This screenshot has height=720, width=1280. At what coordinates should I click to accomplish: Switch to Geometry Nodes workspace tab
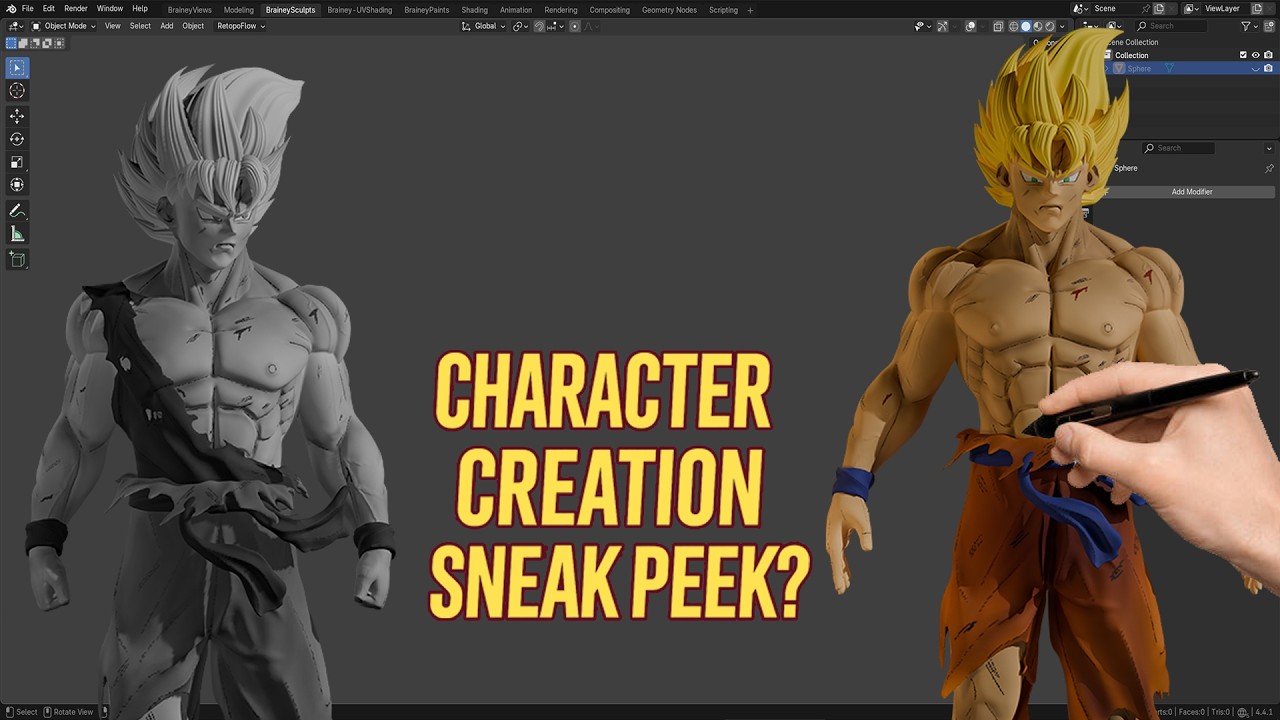[669, 10]
